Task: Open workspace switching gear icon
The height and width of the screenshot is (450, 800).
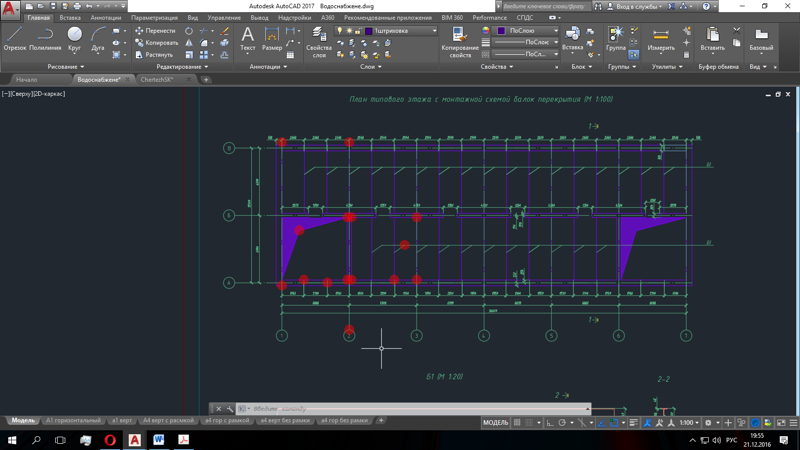Action: (708, 422)
